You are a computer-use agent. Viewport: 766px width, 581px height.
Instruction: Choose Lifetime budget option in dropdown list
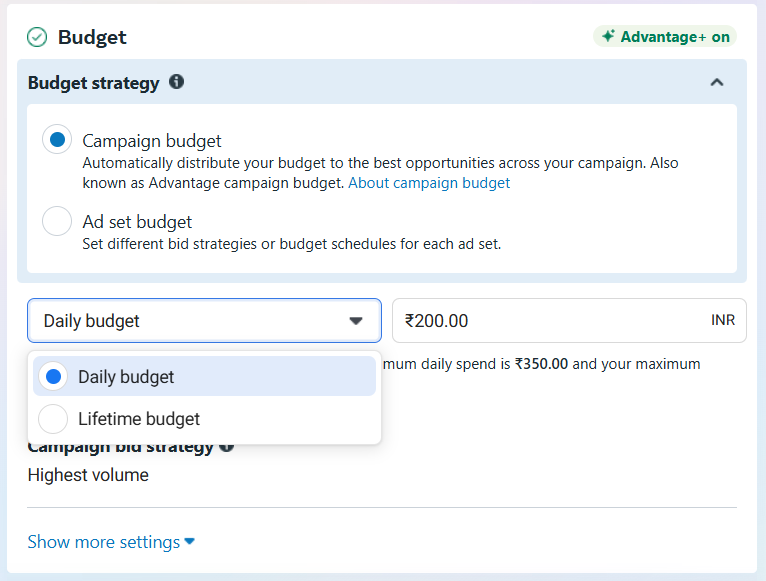click(204, 419)
